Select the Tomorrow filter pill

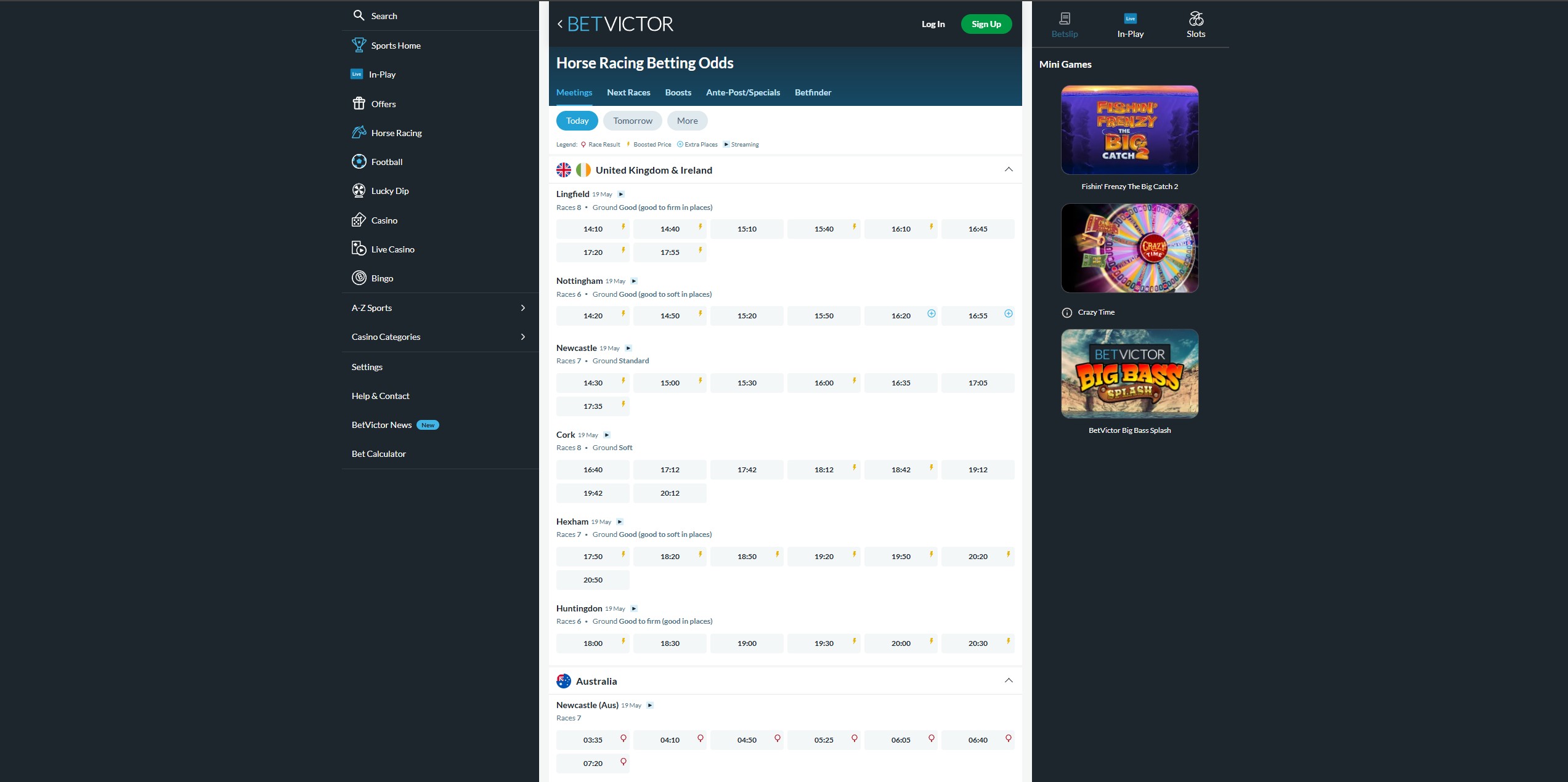click(633, 121)
